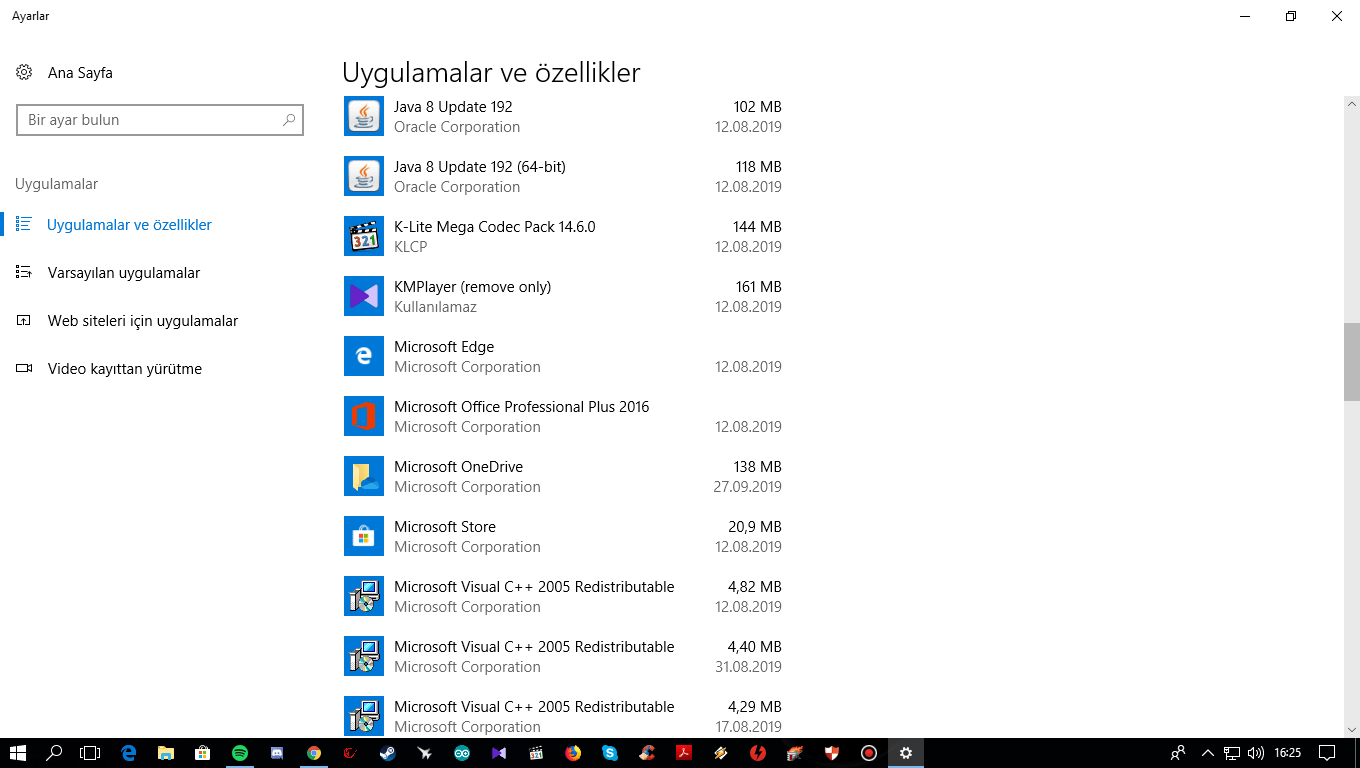This screenshot has height=768, width=1360.
Task: Open taskbar search
Action: 55,753
